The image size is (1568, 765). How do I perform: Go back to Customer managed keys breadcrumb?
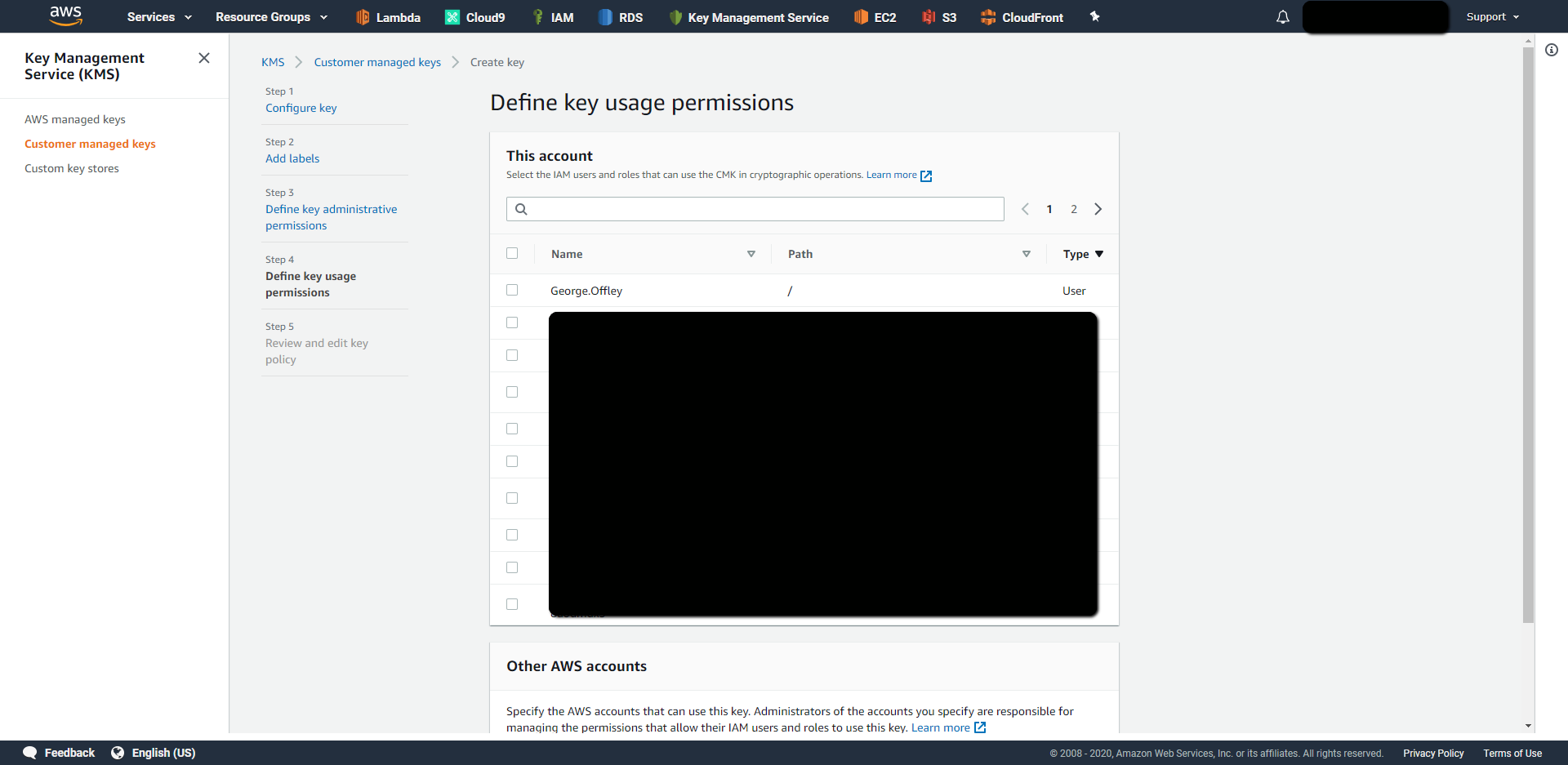(377, 62)
